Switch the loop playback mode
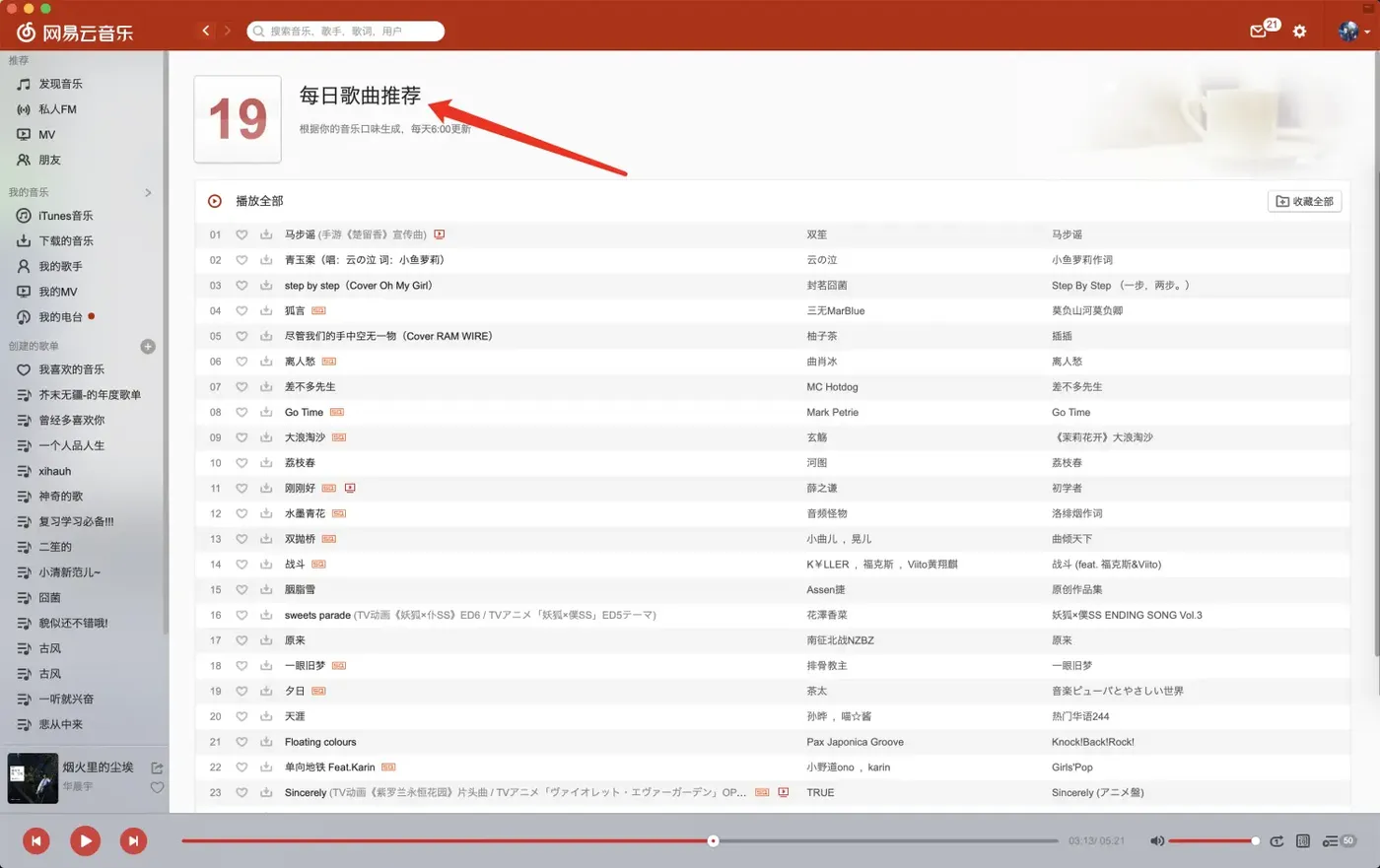The height and width of the screenshot is (868, 1380). pyautogui.click(x=1276, y=840)
